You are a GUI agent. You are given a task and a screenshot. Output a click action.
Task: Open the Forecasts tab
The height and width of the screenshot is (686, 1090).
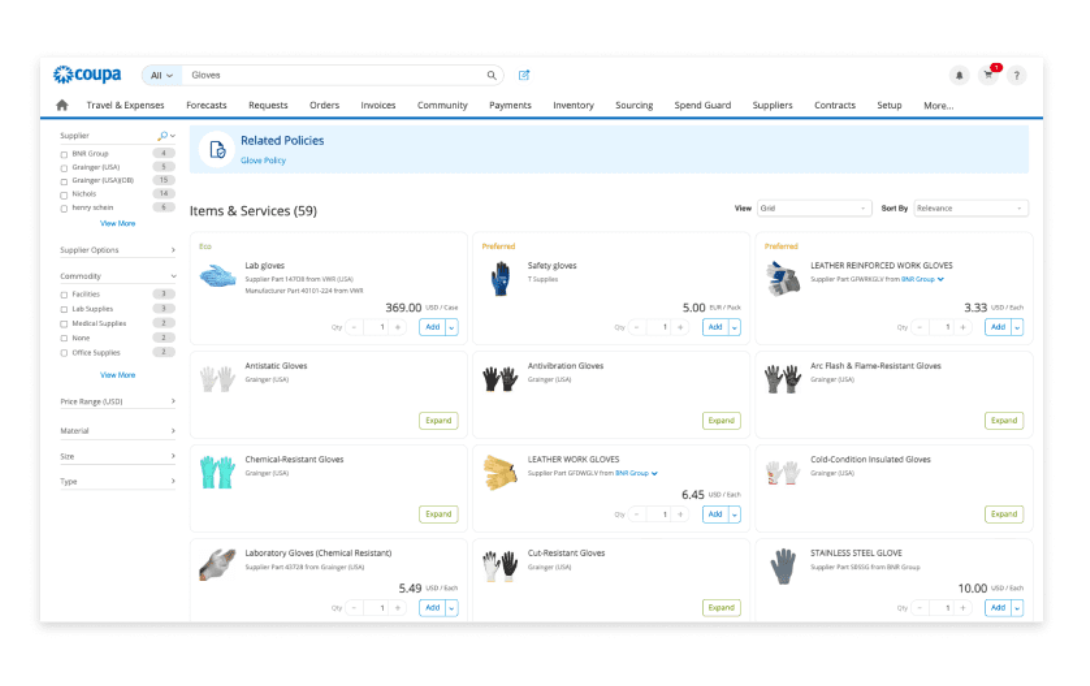coord(206,105)
